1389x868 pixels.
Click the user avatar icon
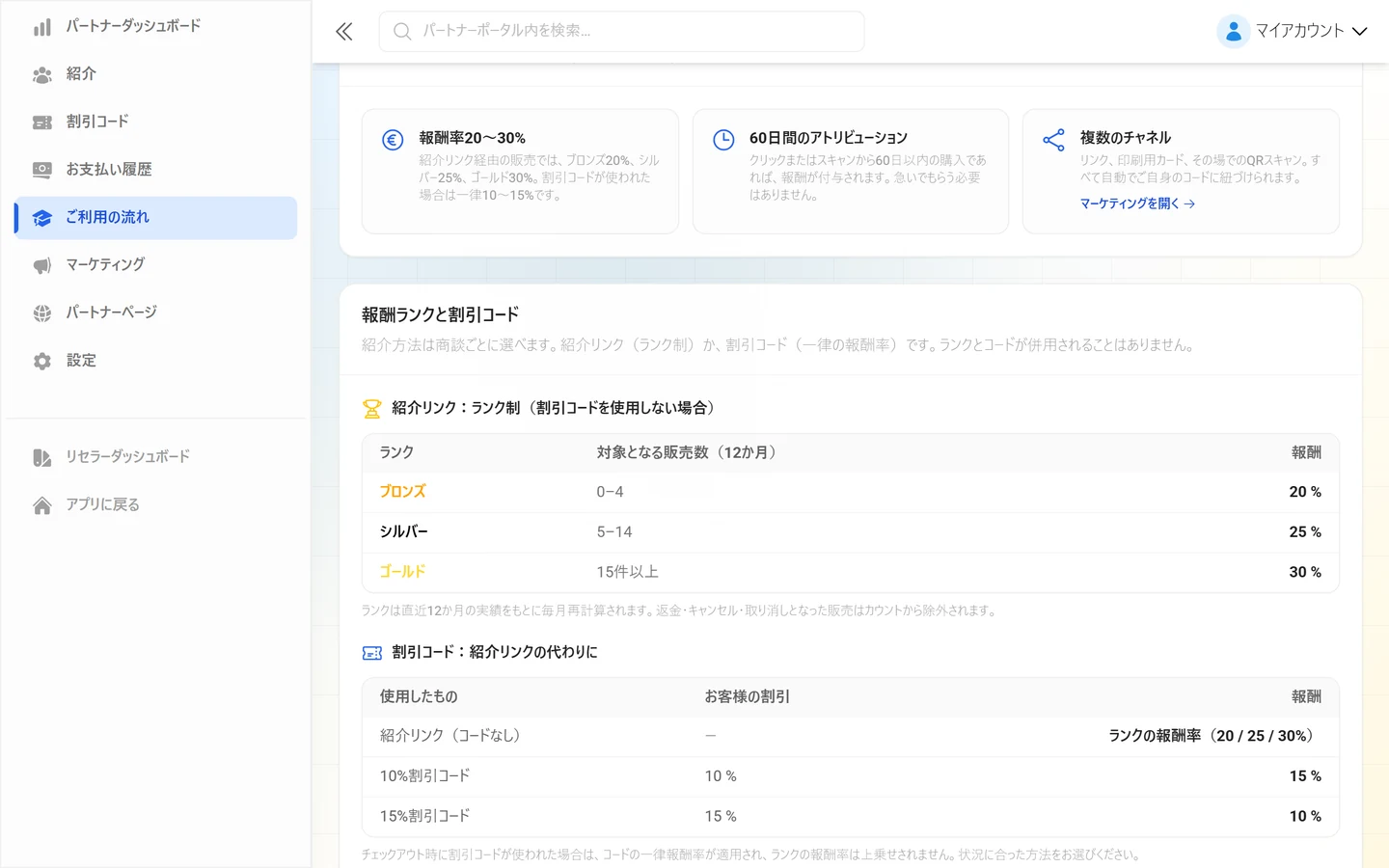click(1233, 31)
